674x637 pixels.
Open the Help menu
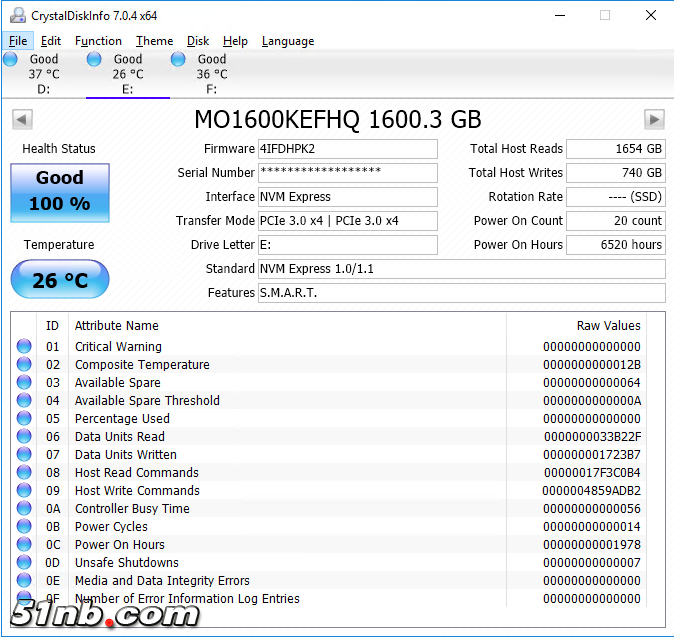coord(235,41)
